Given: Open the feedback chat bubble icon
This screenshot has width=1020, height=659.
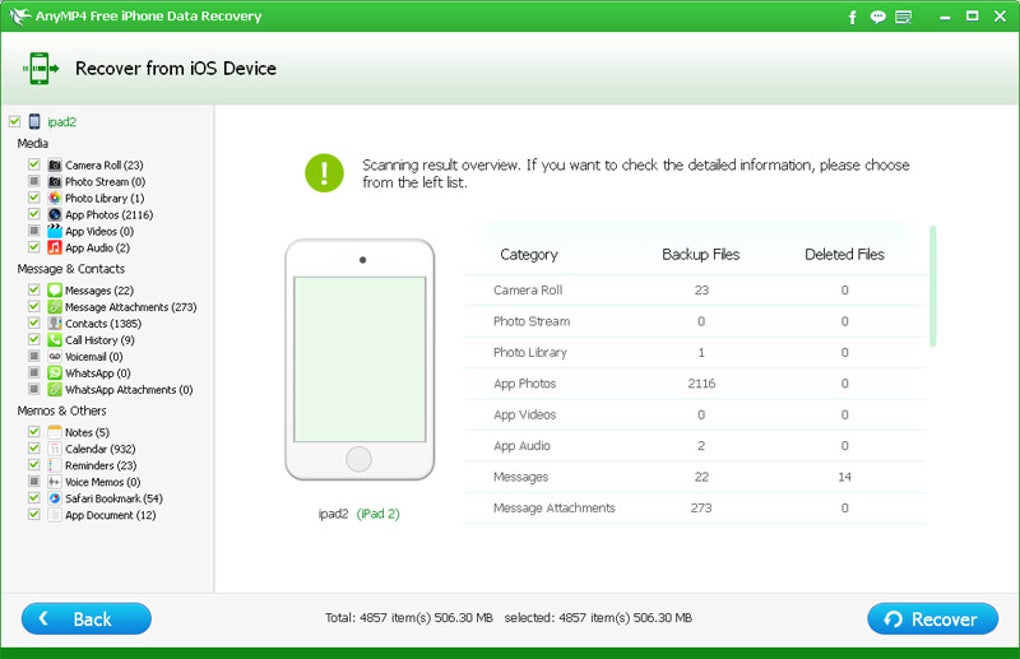Looking at the screenshot, I should (878, 17).
